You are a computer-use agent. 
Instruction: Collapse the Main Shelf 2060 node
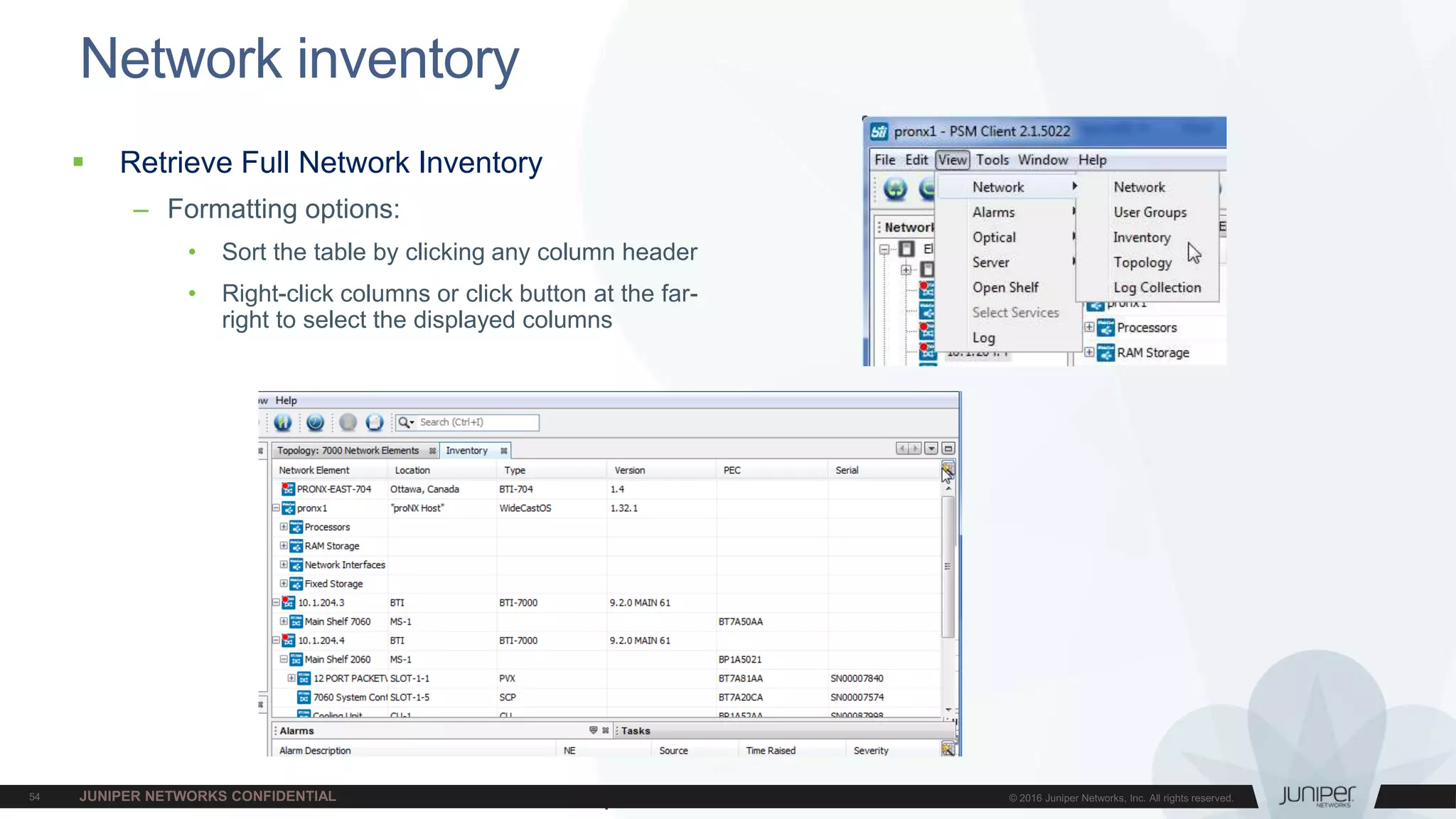point(284,660)
